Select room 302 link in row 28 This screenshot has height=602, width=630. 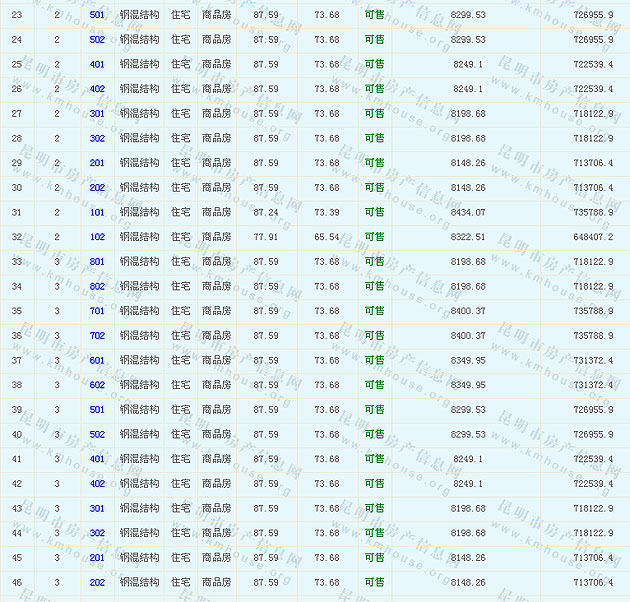(x=97, y=138)
